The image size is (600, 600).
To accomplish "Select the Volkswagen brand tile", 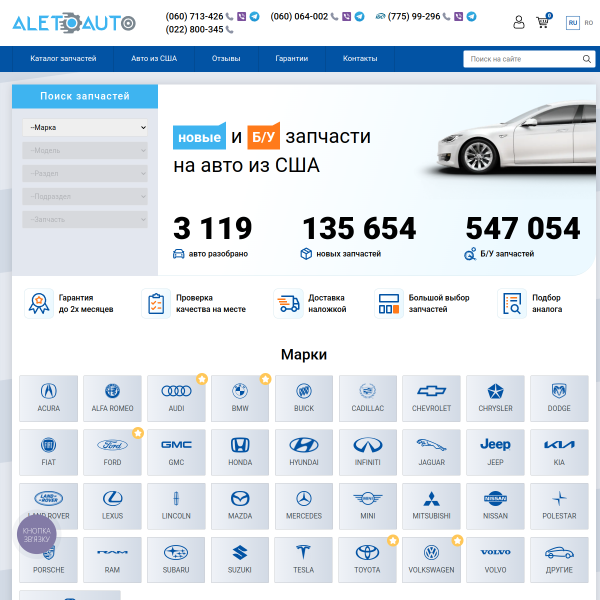I will (432, 560).
